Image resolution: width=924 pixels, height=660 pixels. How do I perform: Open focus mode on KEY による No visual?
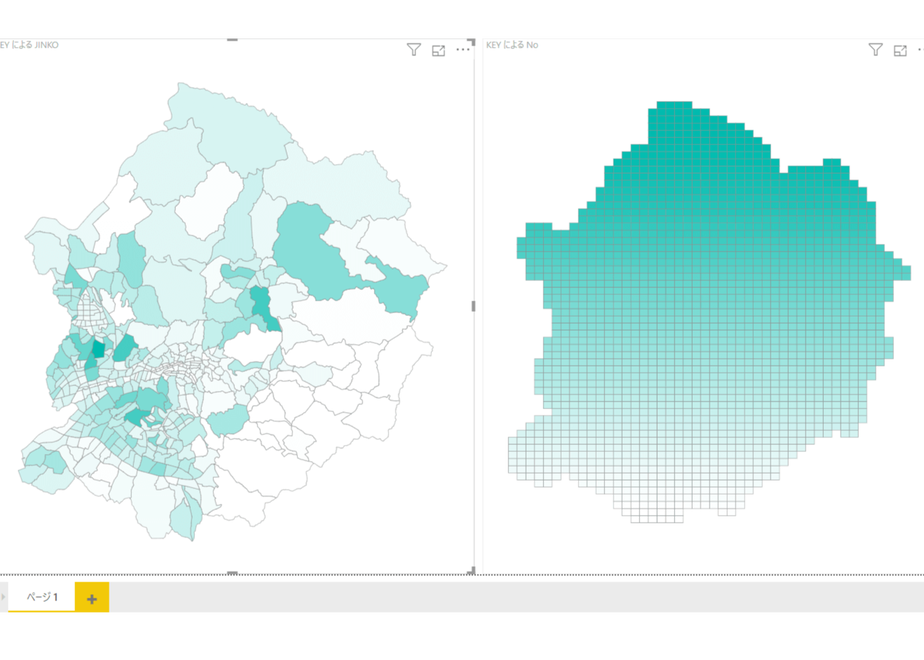tap(900, 51)
